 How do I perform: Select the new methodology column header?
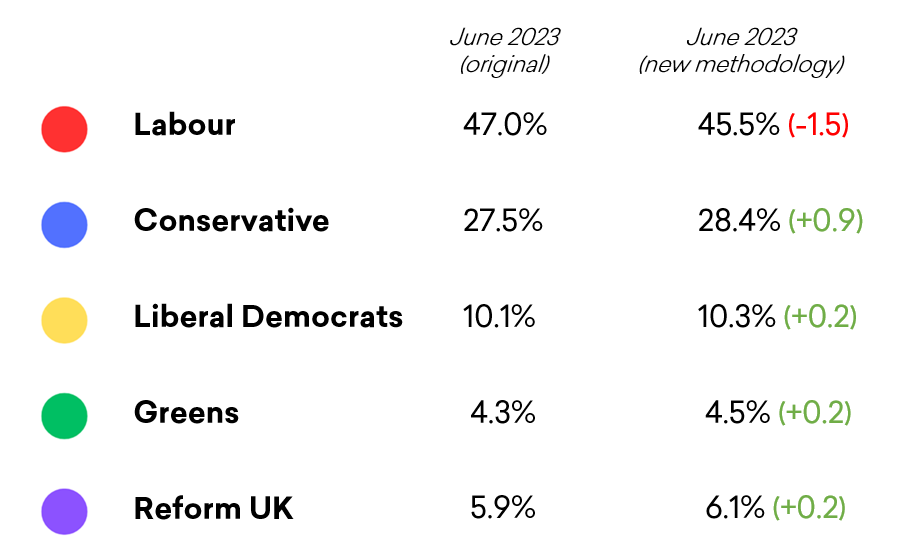[741, 51]
